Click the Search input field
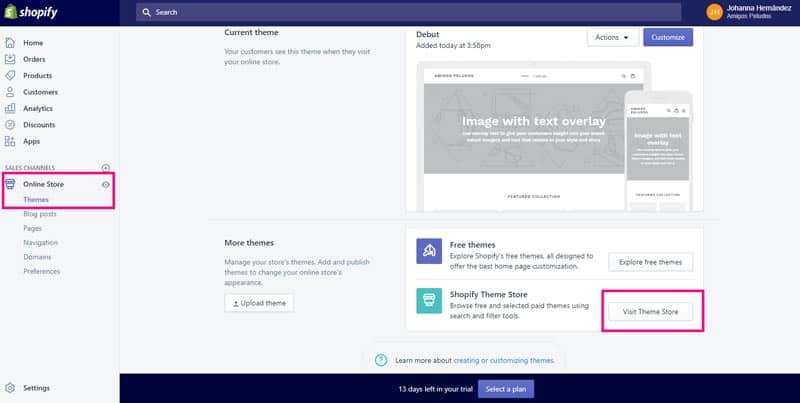The image size is (800, 403). click(x=408, y=12)
